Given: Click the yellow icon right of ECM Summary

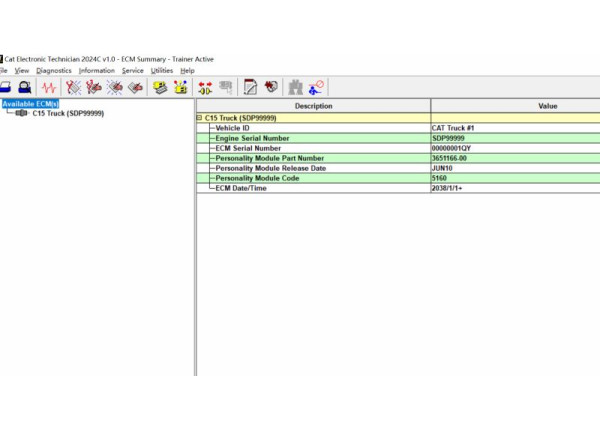Looking at the screenshot, I should coord(180,87).
